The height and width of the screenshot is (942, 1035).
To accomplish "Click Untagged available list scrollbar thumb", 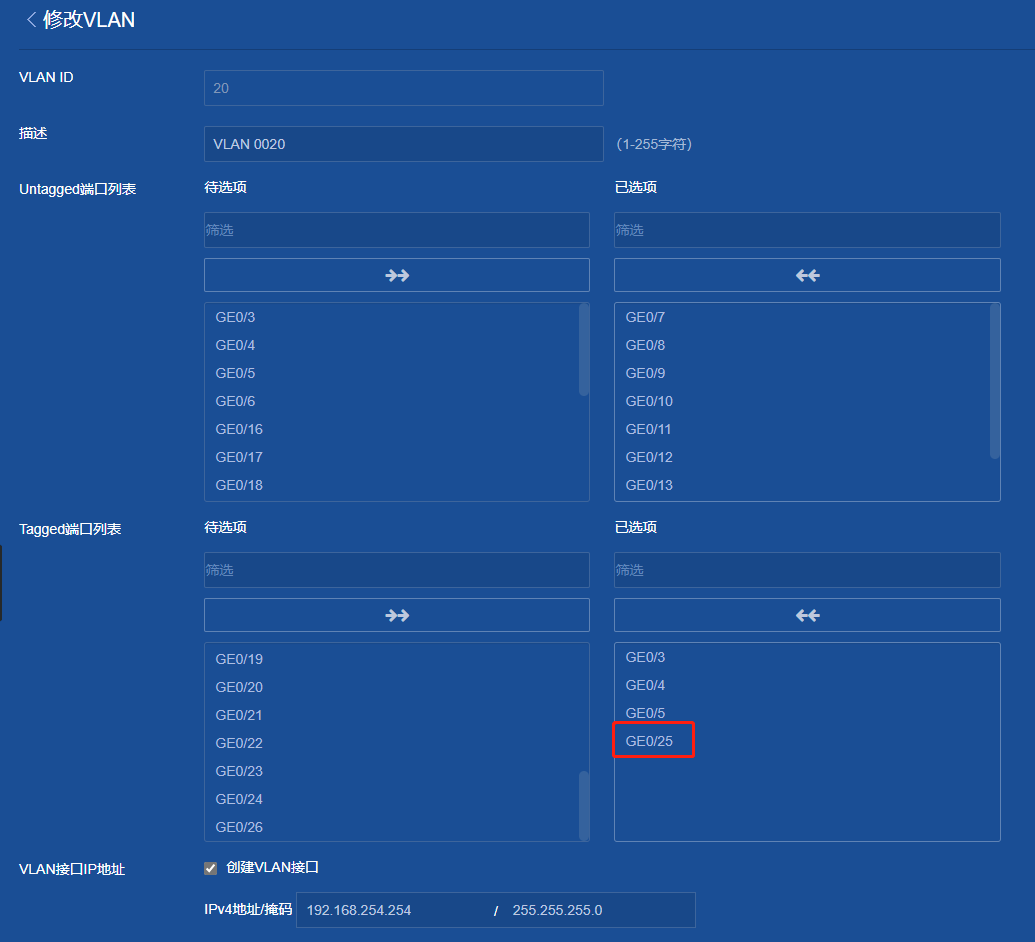I will click(x=584, y=349).
